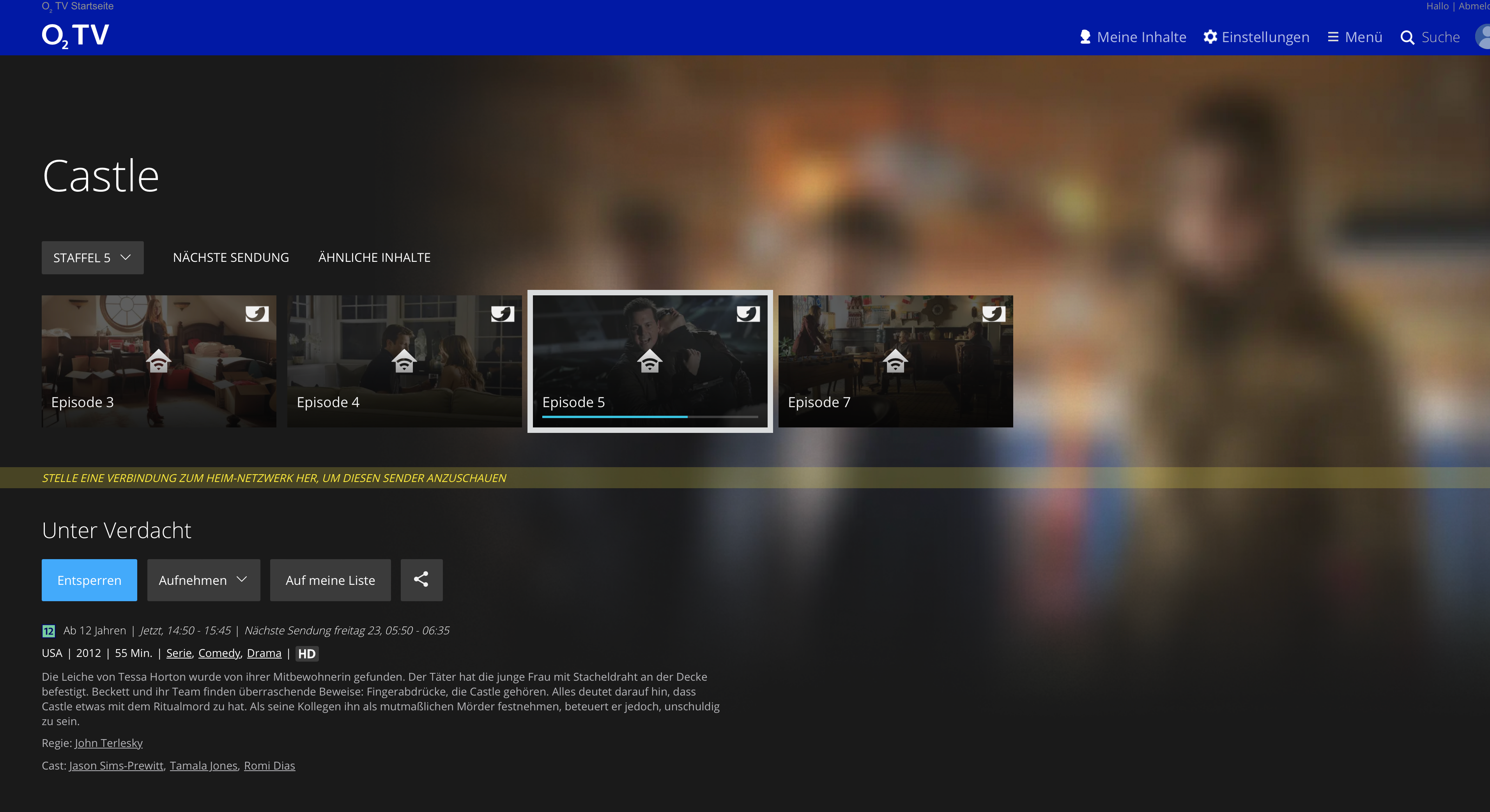Add episode with Auf meine Liste
1490x812 pixels.
click(x=330, y=580)
